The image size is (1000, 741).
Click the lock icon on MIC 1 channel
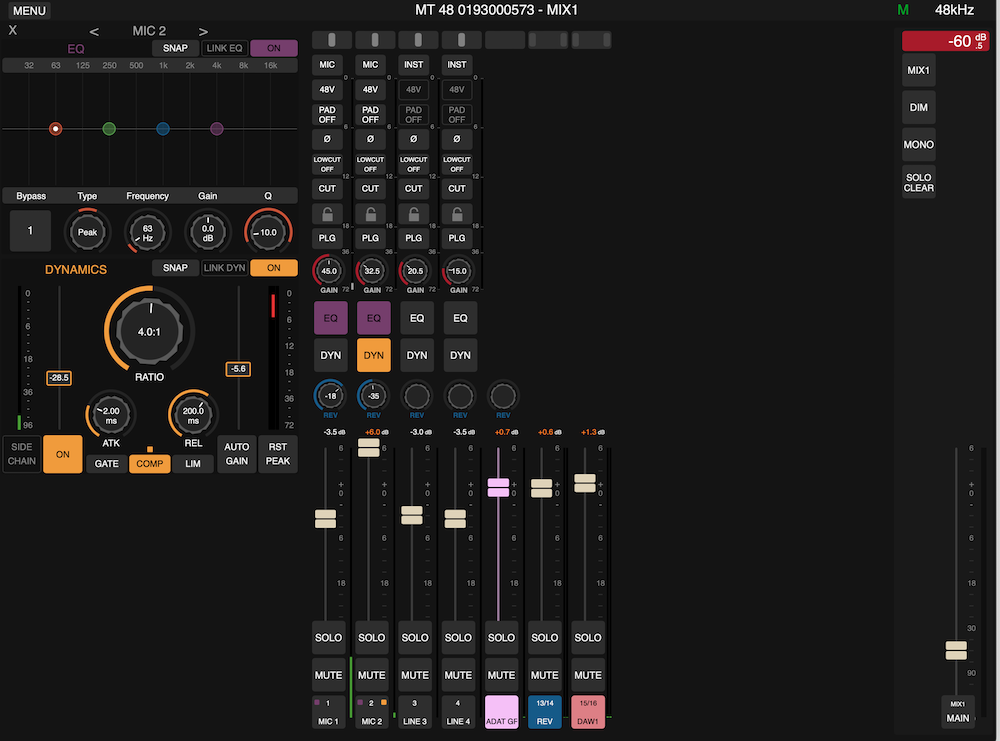[327, 213]
